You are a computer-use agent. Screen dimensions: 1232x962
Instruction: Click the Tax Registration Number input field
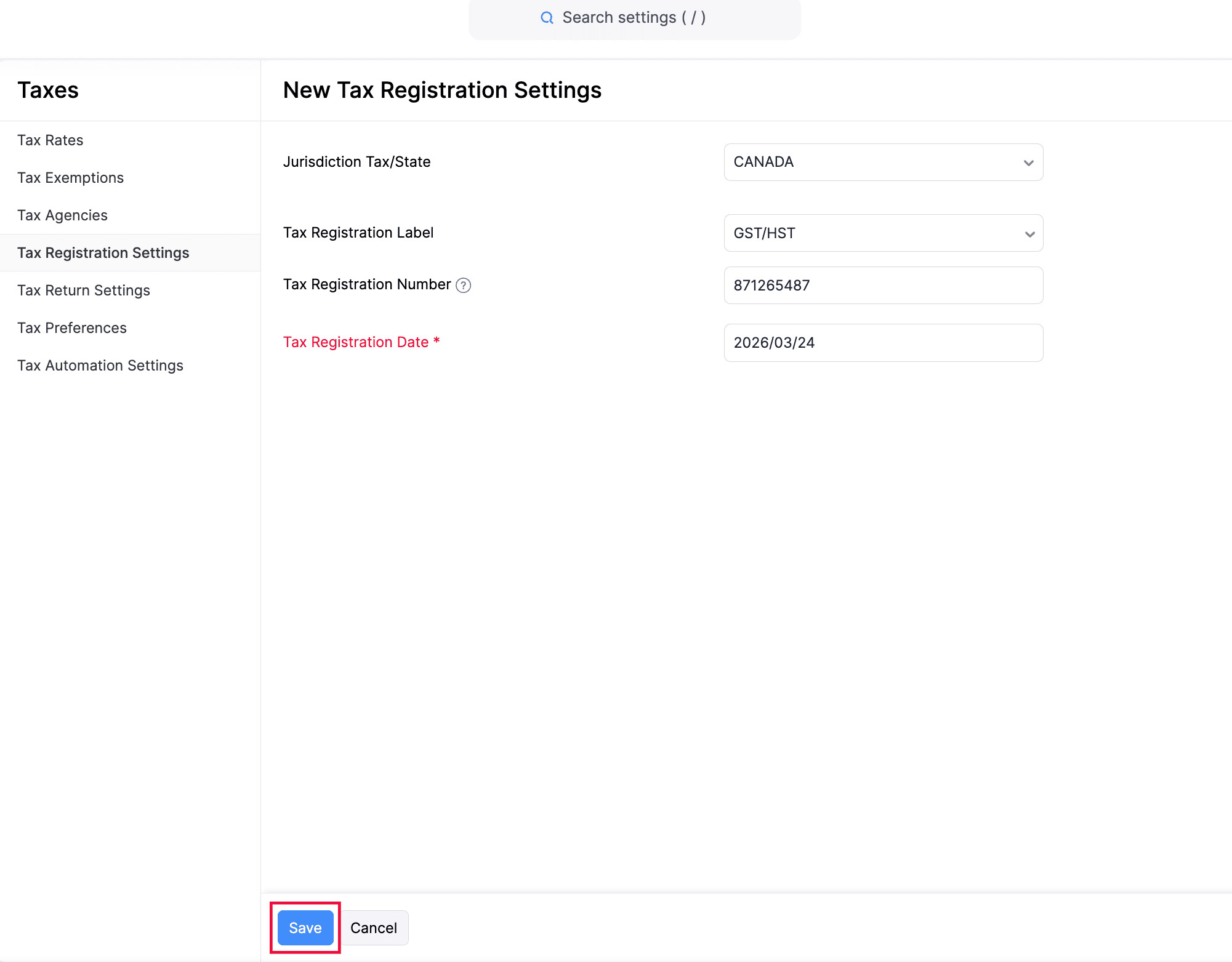pos(884,285)
